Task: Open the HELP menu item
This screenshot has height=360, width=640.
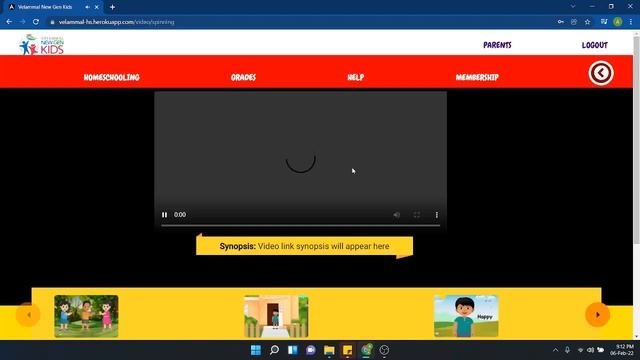Action: pyautogui.click(x=356, y=77)
